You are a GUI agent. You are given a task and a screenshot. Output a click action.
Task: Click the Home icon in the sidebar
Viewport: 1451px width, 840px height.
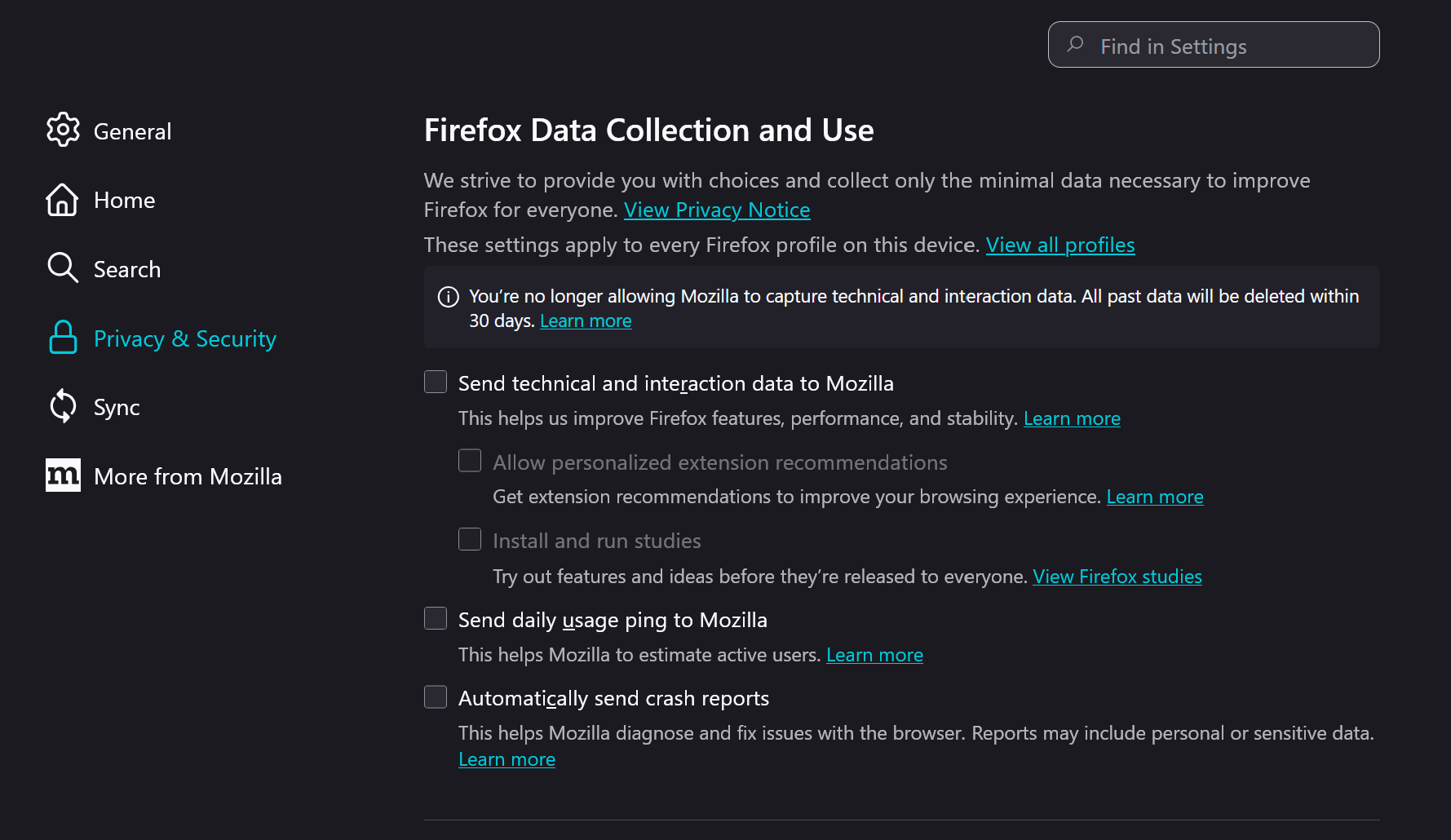coord(62,199)
